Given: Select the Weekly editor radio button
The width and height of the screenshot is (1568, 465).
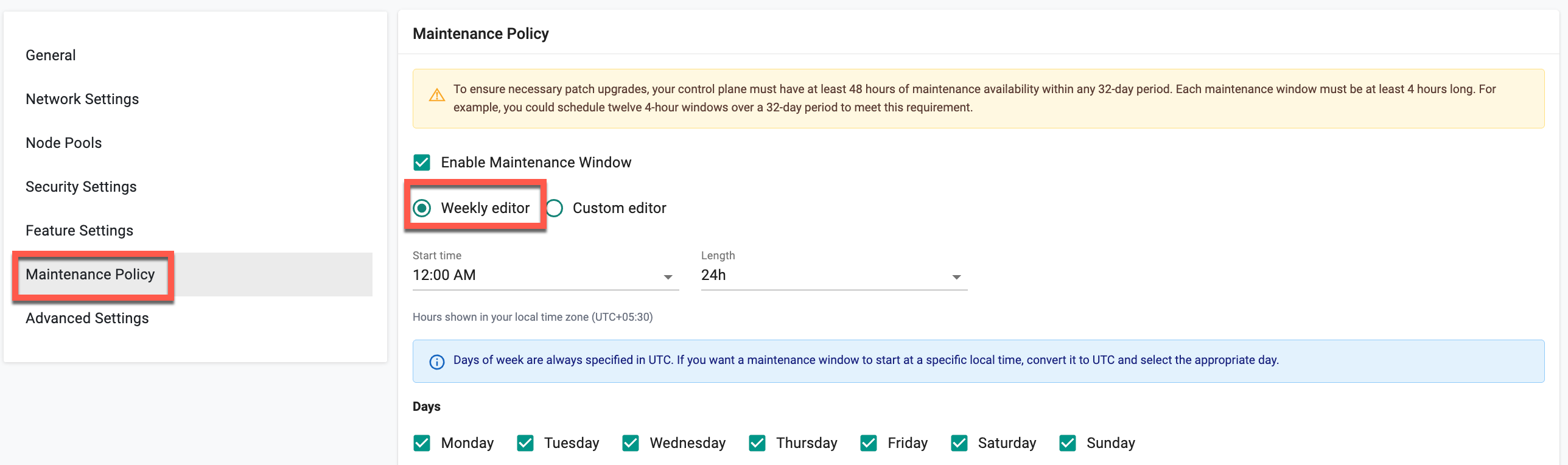Looking at the screenshot, I should pyautogui.click(x=422, y=208).
